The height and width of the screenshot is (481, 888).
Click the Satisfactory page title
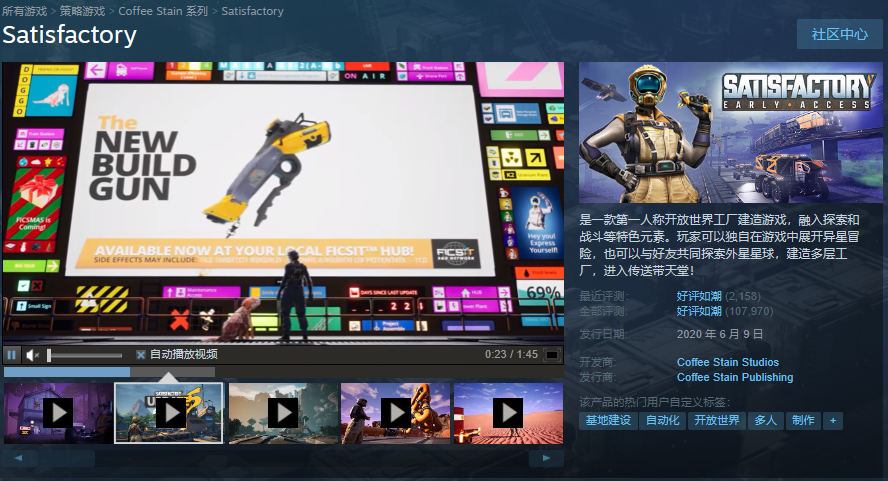pyautogui.click(x=70, y=35)
